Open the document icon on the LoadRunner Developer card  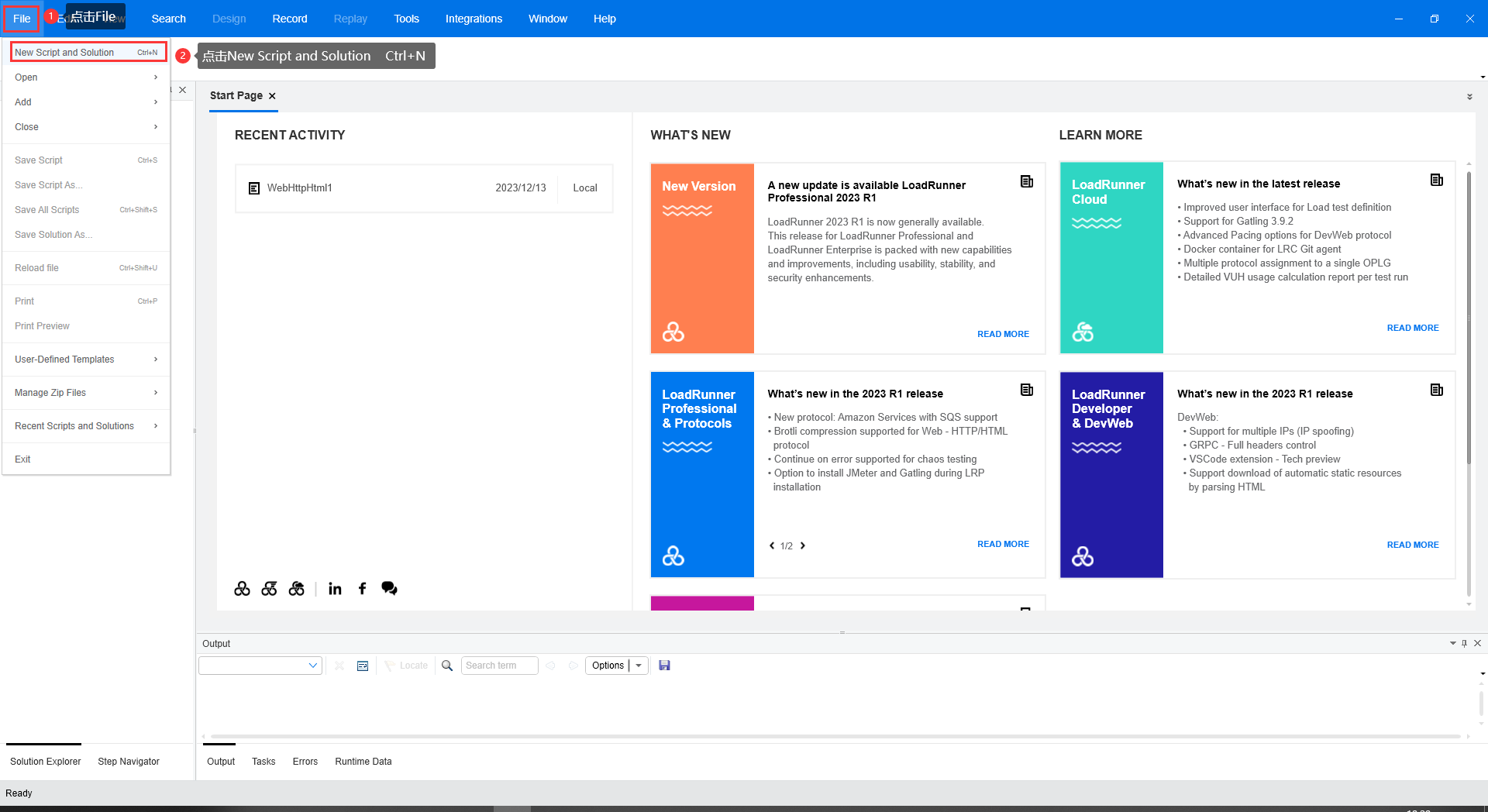click(x=1437, y=390)
